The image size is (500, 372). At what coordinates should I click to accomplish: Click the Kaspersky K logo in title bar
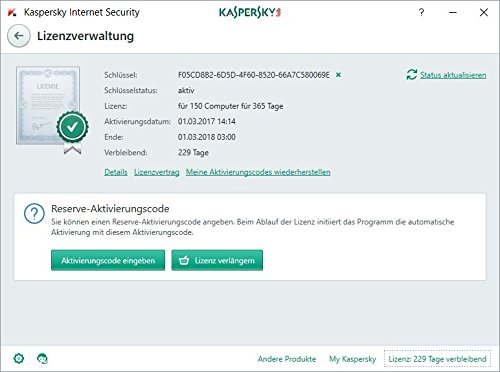pos(12,13)
